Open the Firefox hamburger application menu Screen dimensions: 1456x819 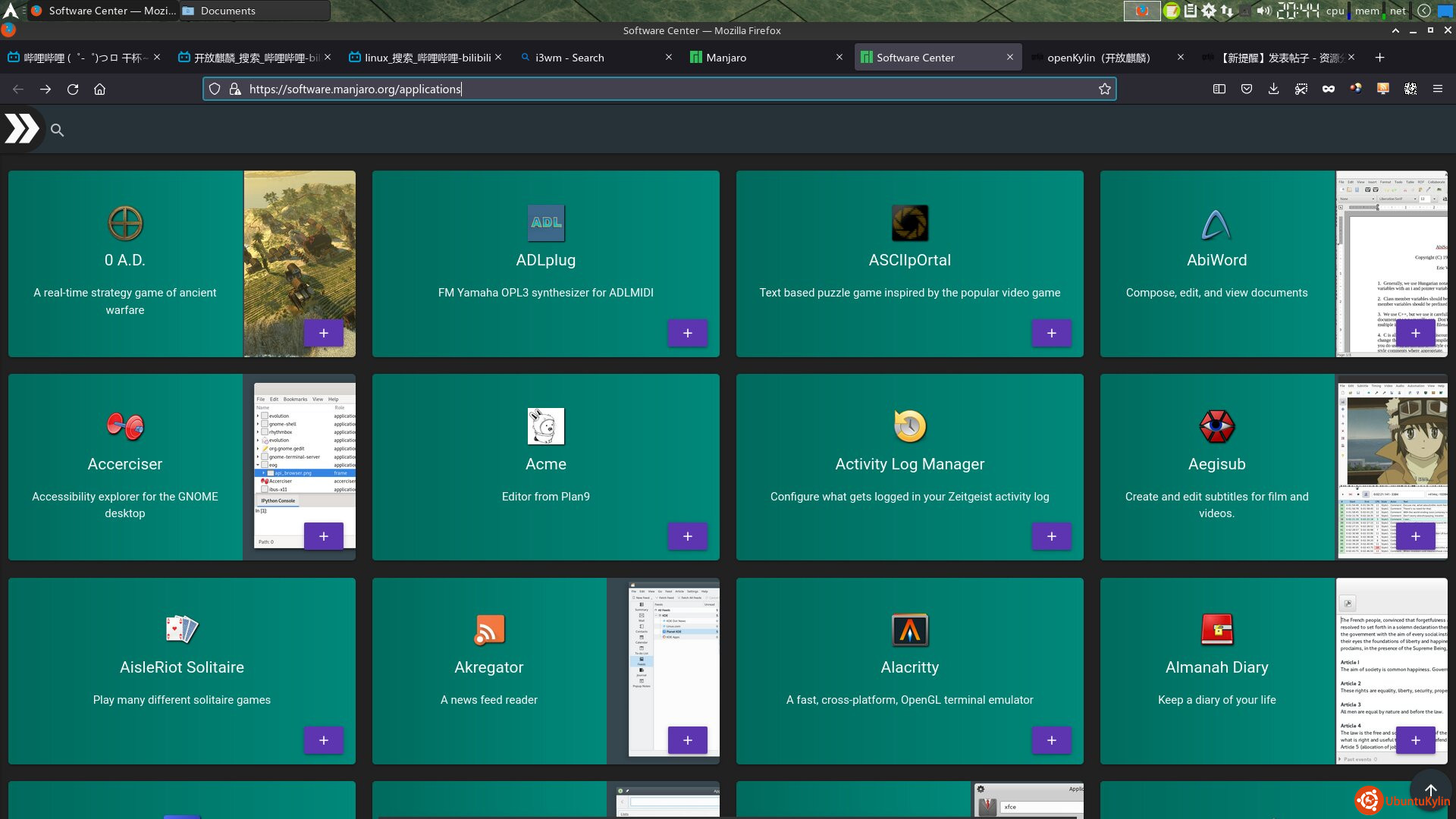click(x=1437, y=89)
